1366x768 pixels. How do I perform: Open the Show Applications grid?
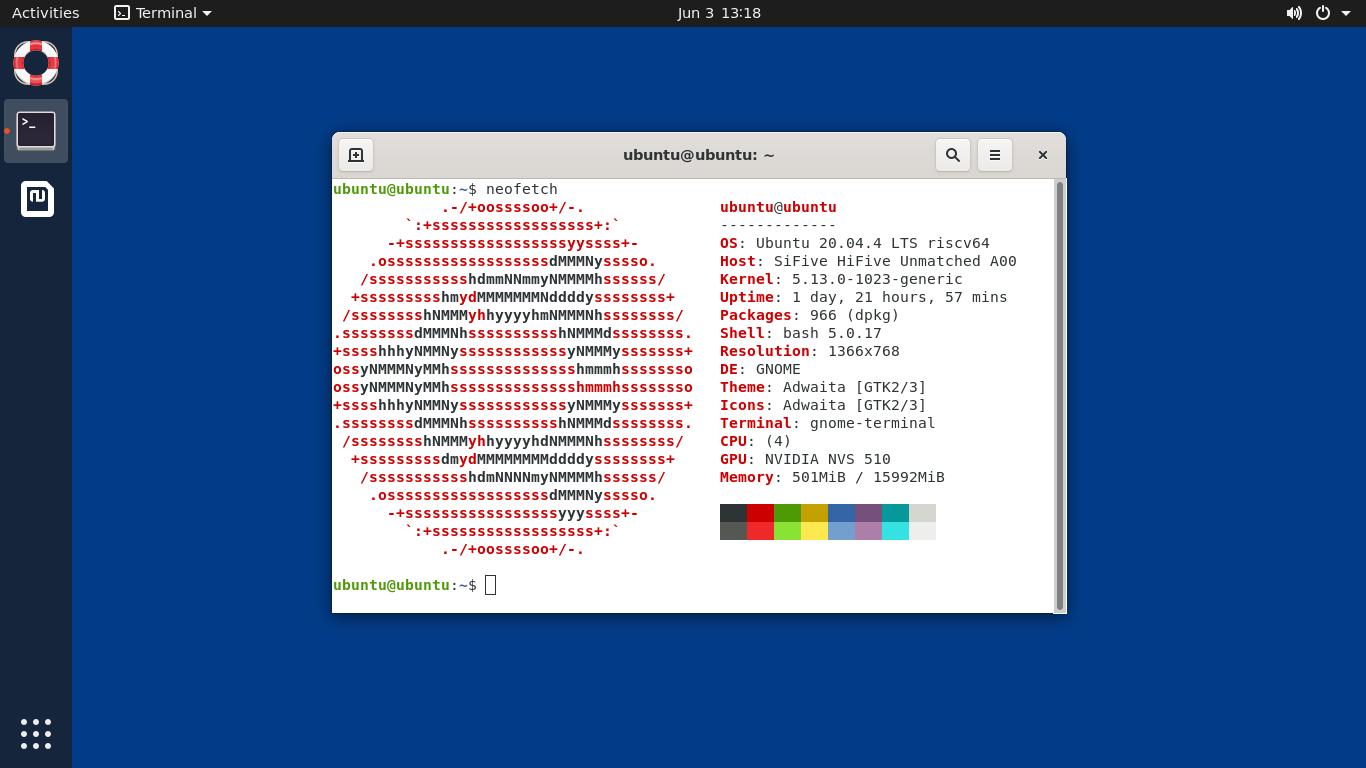pos(35,733)
